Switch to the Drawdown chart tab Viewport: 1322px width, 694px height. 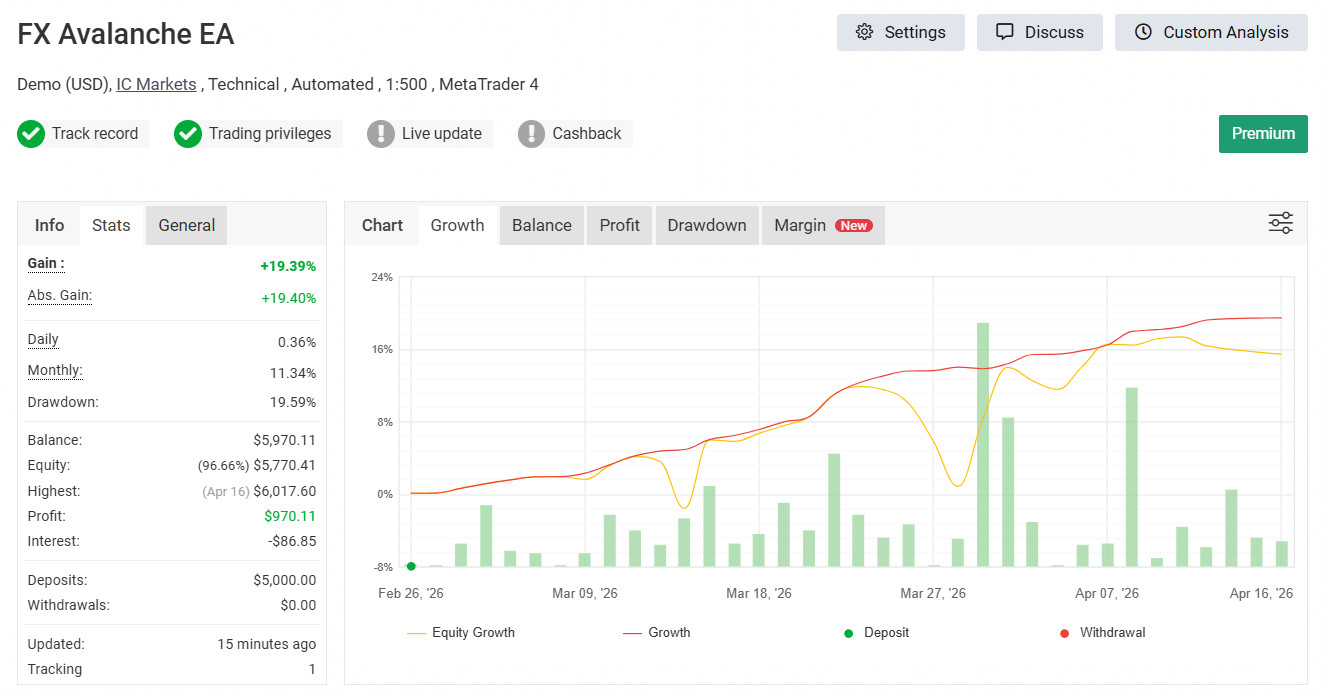[x=707, y=225]
